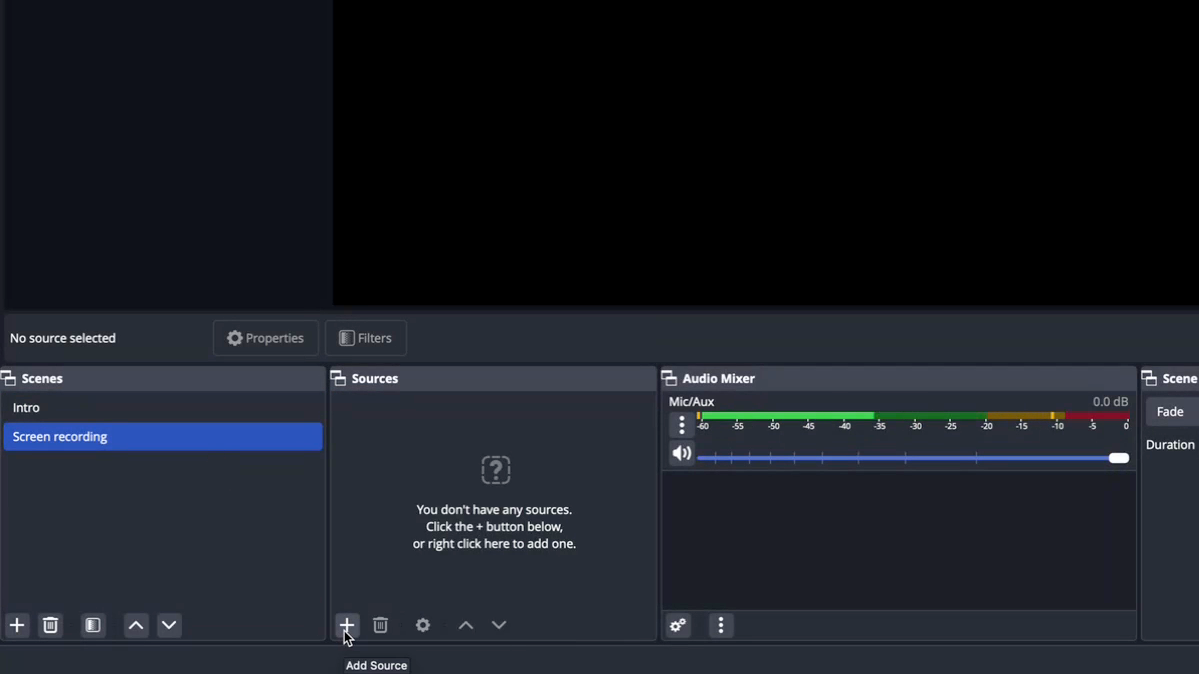
Task: Delete the selected scene using trash icon
Action: click(x=51, y=625)
